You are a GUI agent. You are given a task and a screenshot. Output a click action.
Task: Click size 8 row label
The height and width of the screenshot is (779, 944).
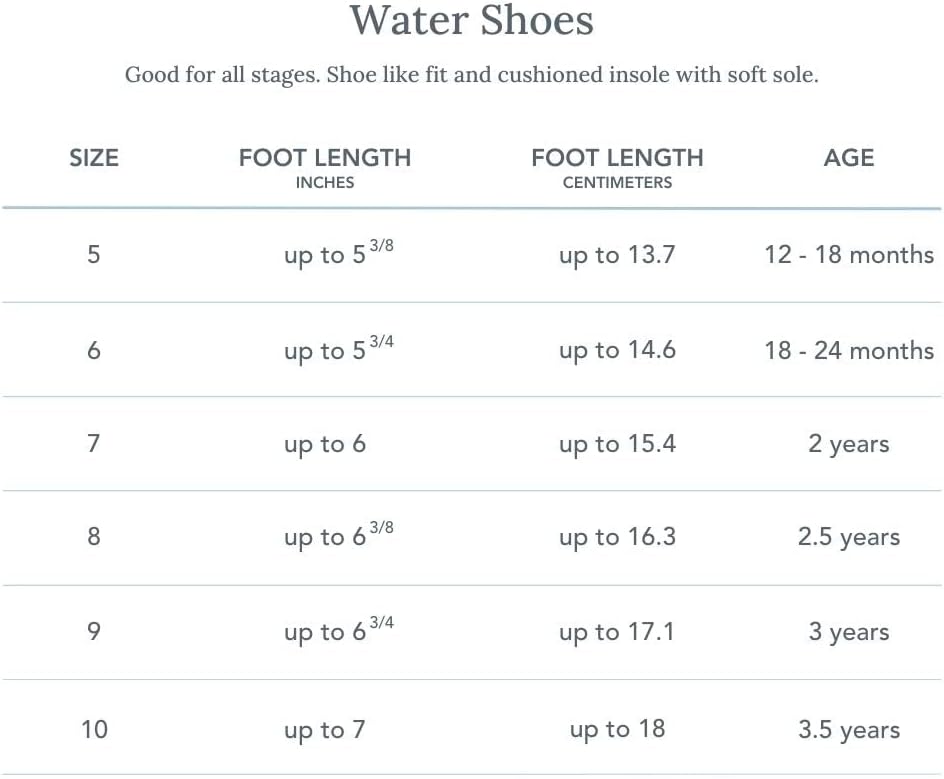coord(93,536)
